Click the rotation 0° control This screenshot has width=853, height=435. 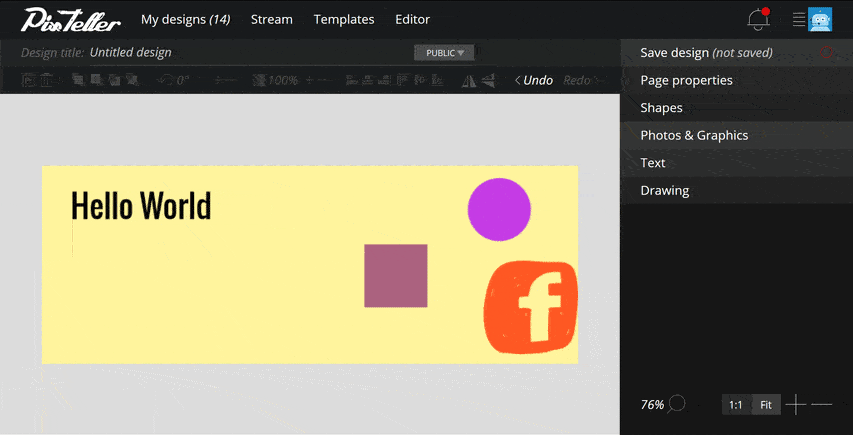click(174, 80)
